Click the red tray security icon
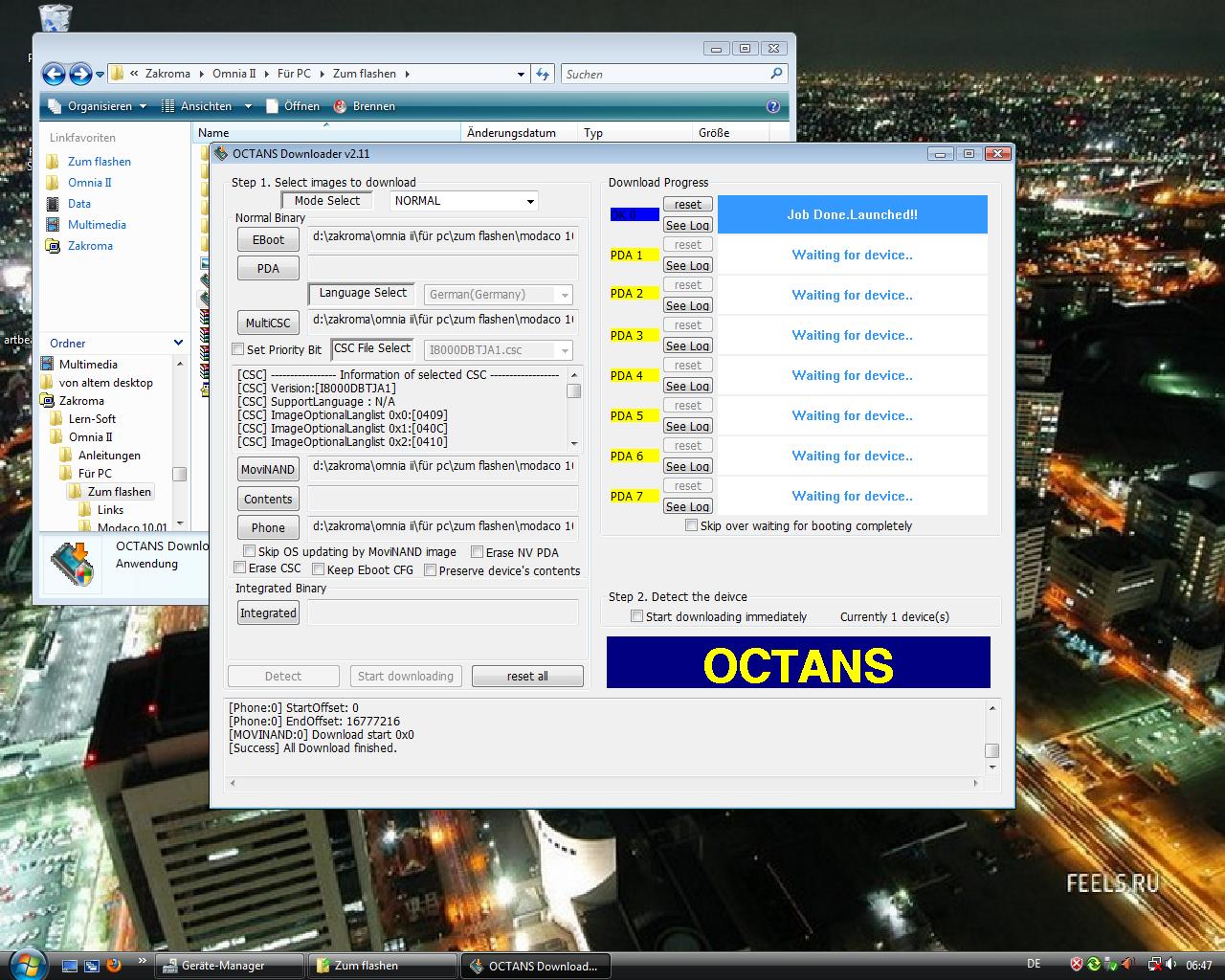1225x980 pixels. point(1077,965)
